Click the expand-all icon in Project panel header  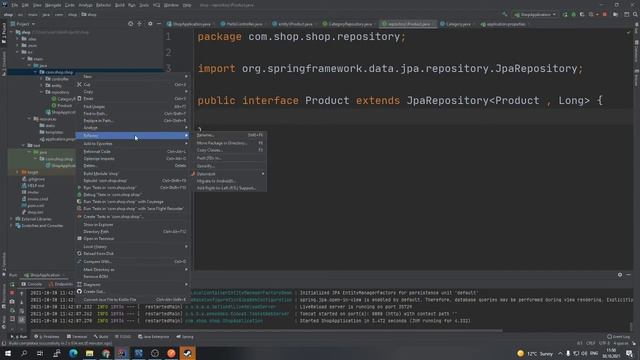pos(140,24)
